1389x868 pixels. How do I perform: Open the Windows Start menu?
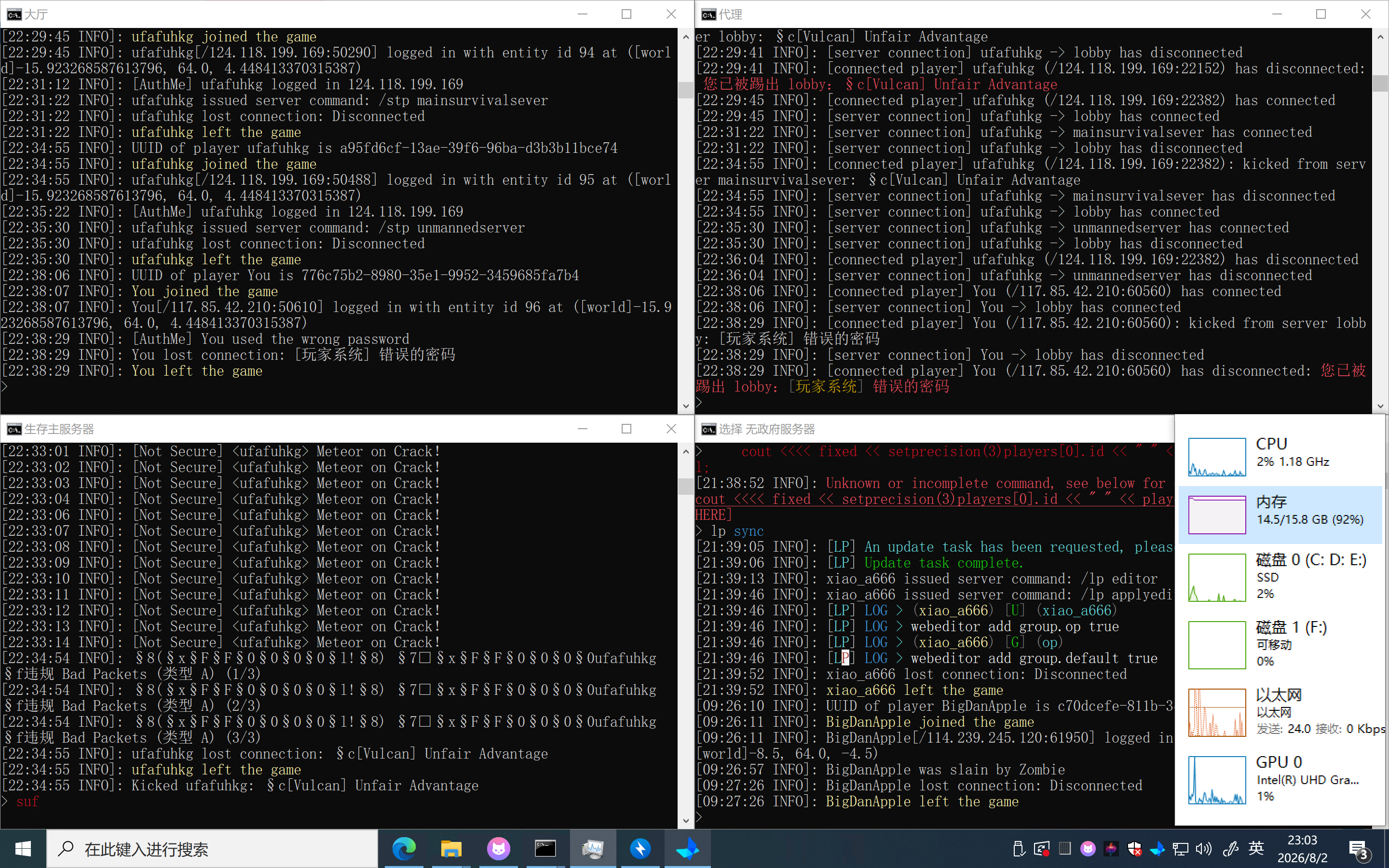click(x=23, y=849)
